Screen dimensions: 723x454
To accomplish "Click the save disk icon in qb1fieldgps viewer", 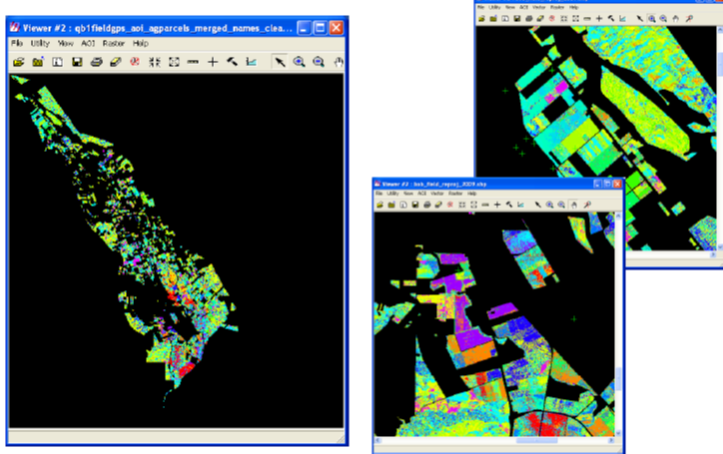I will 77,62.
